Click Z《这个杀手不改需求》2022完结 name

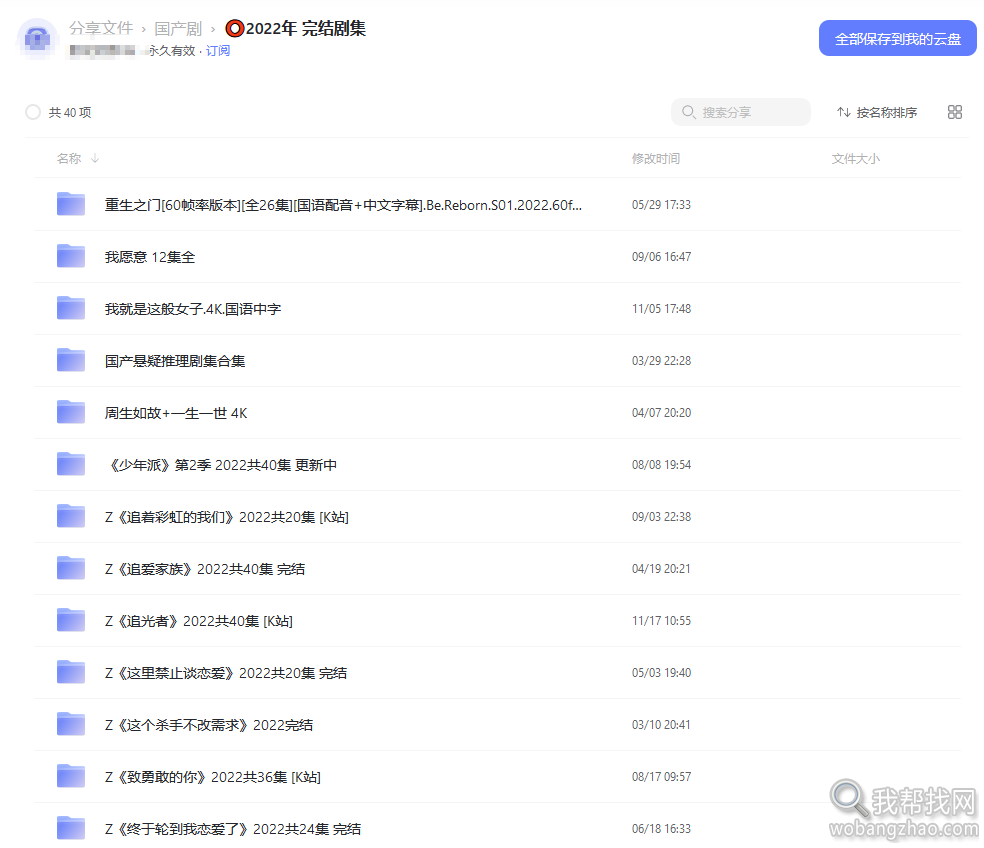click(209, 726)
